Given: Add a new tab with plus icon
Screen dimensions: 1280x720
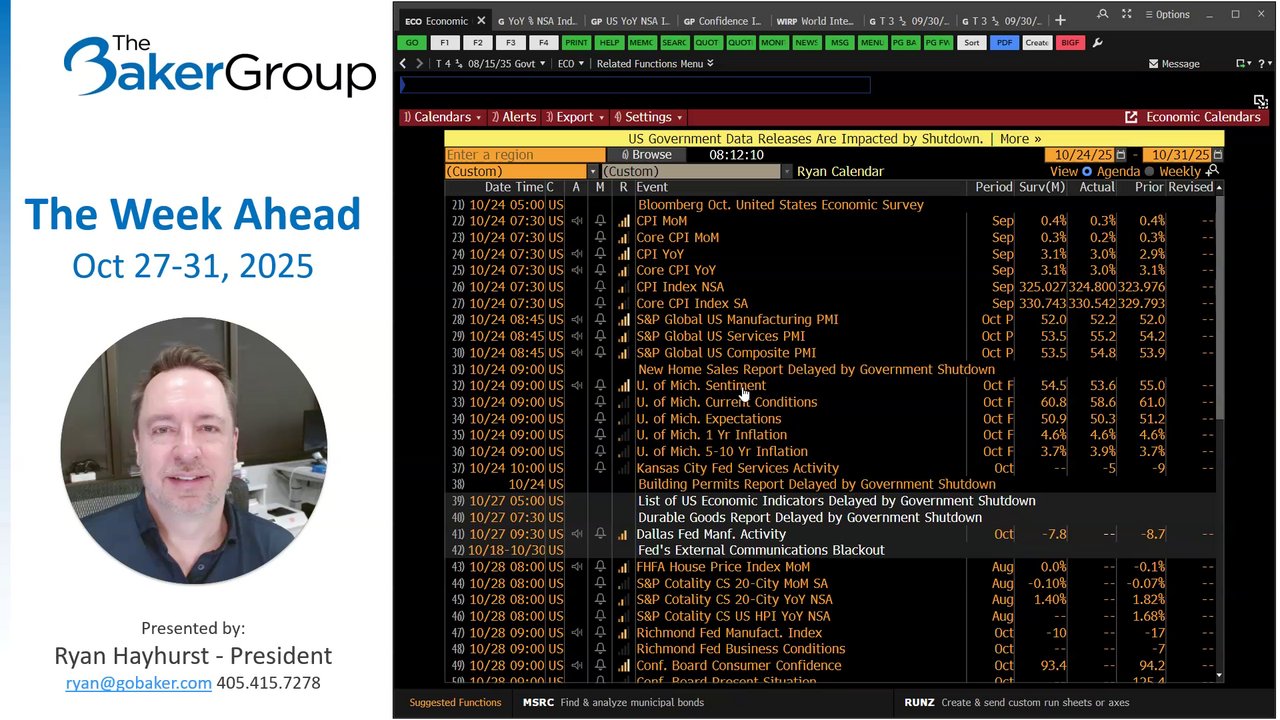Looking at the screenshot, I should click(1060, 20).
